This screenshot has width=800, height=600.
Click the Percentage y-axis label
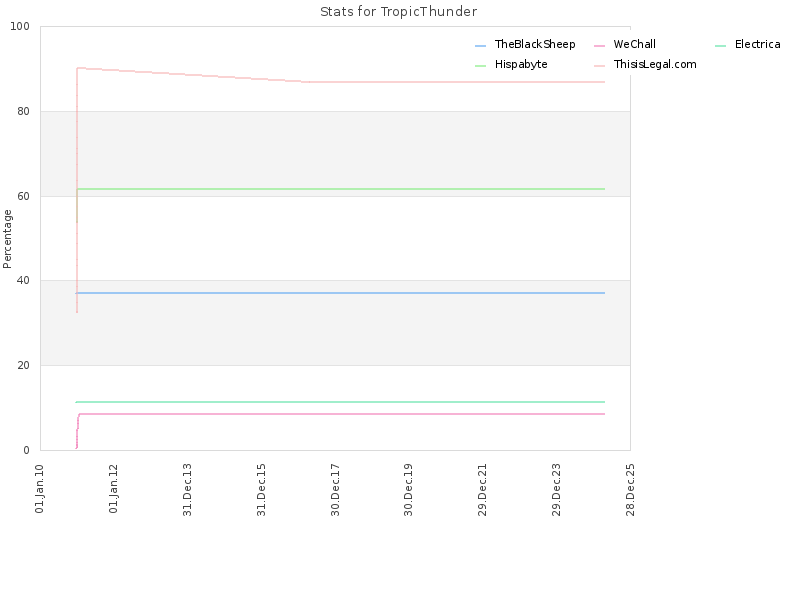tap(7, 239)
